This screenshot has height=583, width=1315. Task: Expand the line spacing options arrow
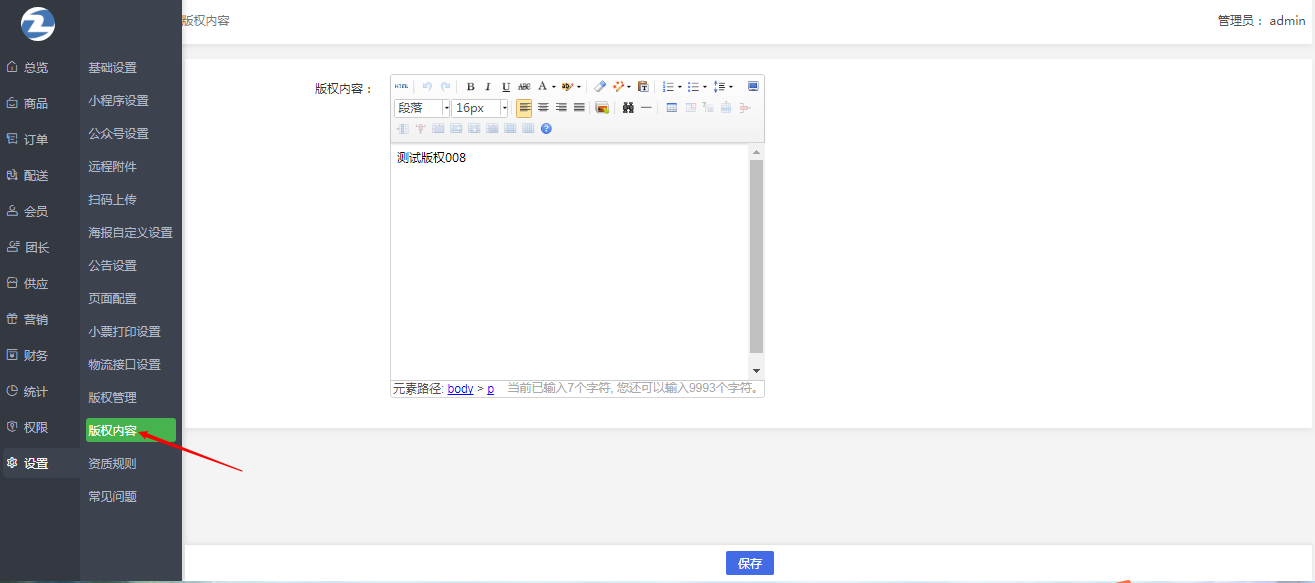(x=731, y=87)
